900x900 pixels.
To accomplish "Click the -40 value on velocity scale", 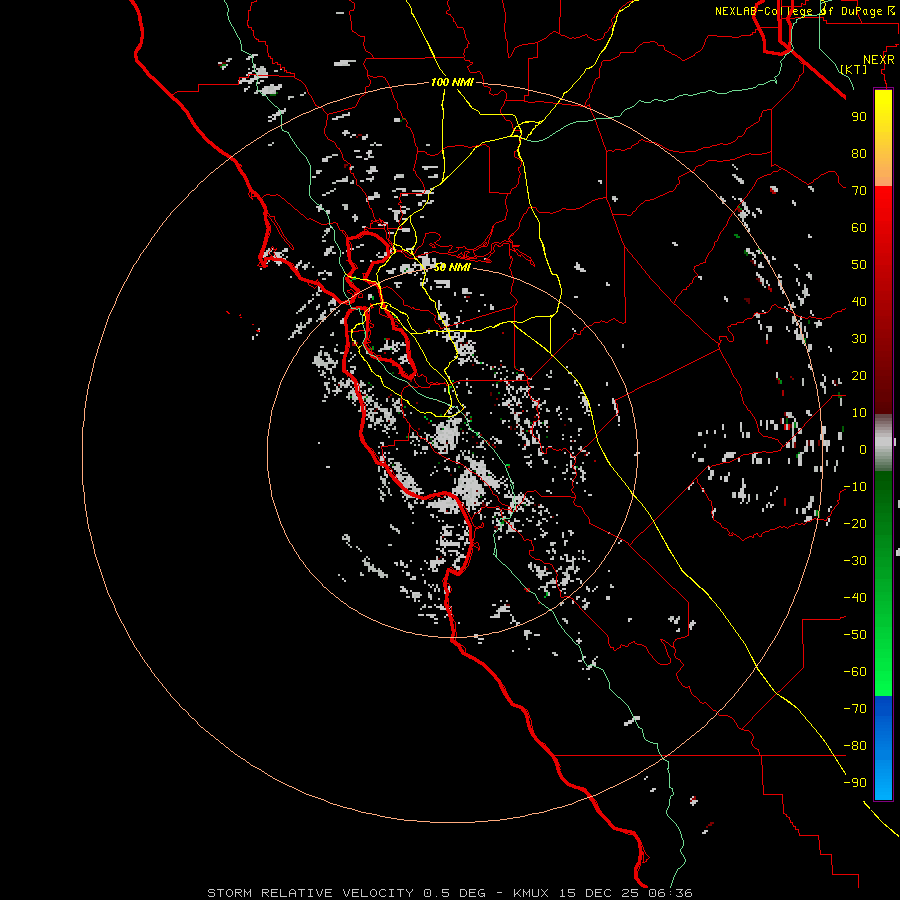I will pyautogui.click(x=855, y=598).
